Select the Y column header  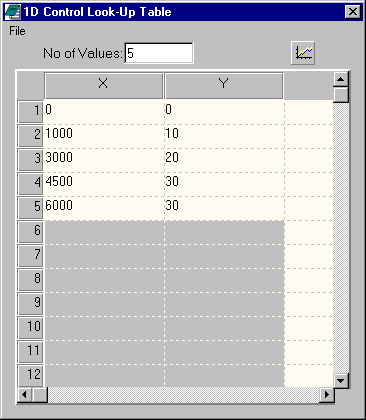[x=224, y=85]
